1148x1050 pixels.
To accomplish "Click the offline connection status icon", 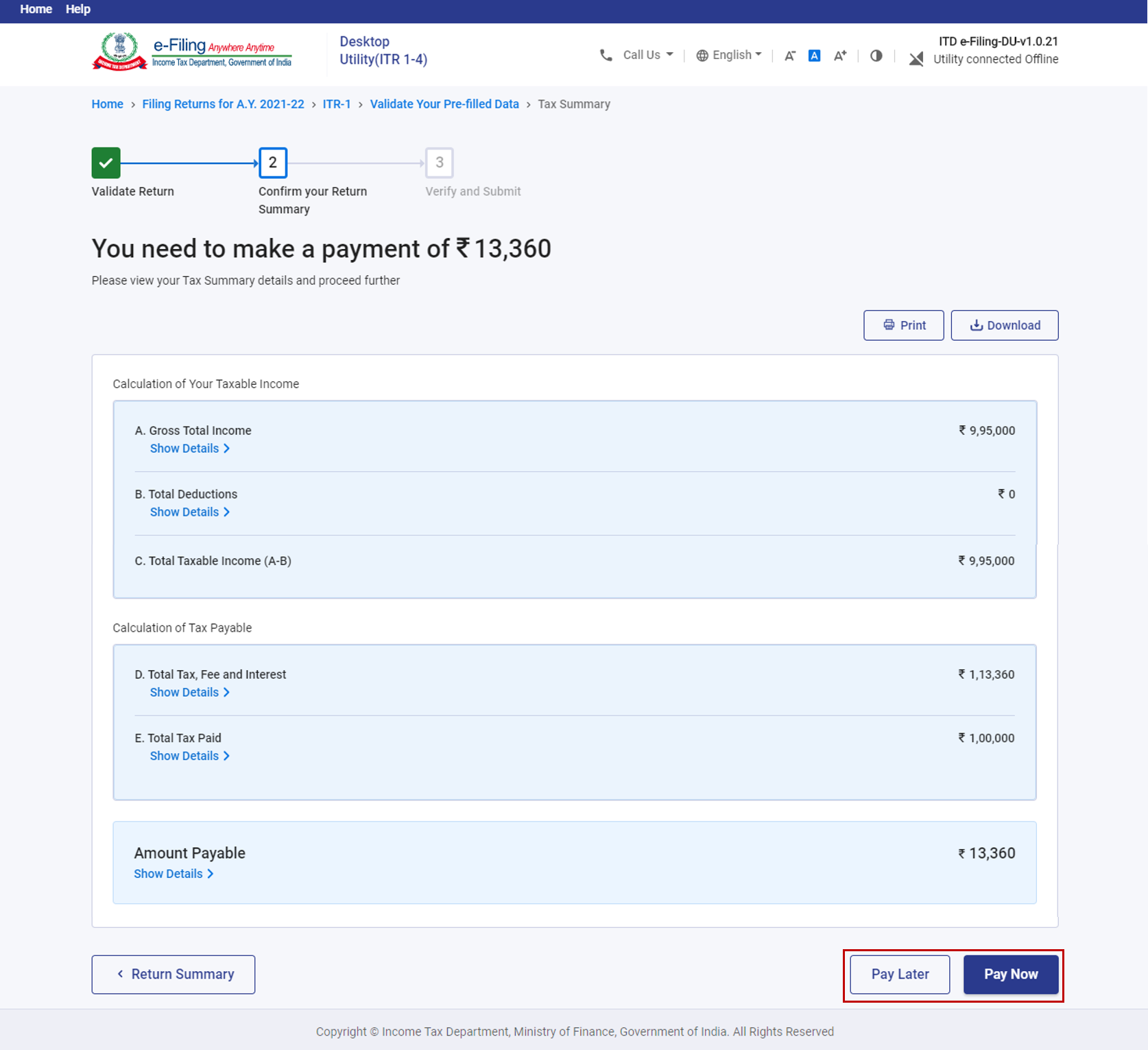I will pos(916,59).
